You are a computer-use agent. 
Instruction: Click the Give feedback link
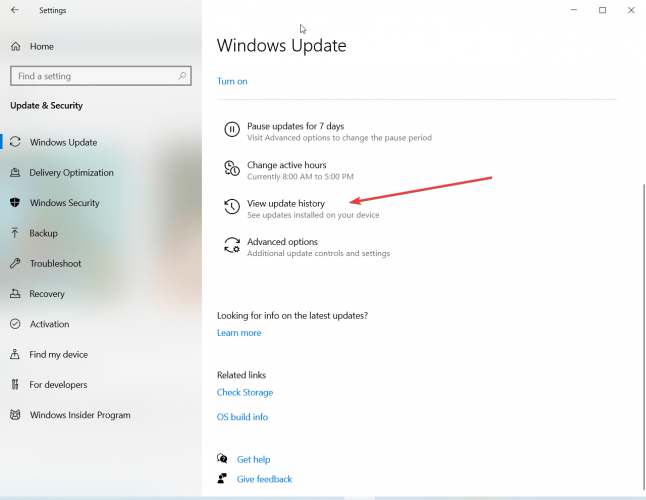[264, 479]
